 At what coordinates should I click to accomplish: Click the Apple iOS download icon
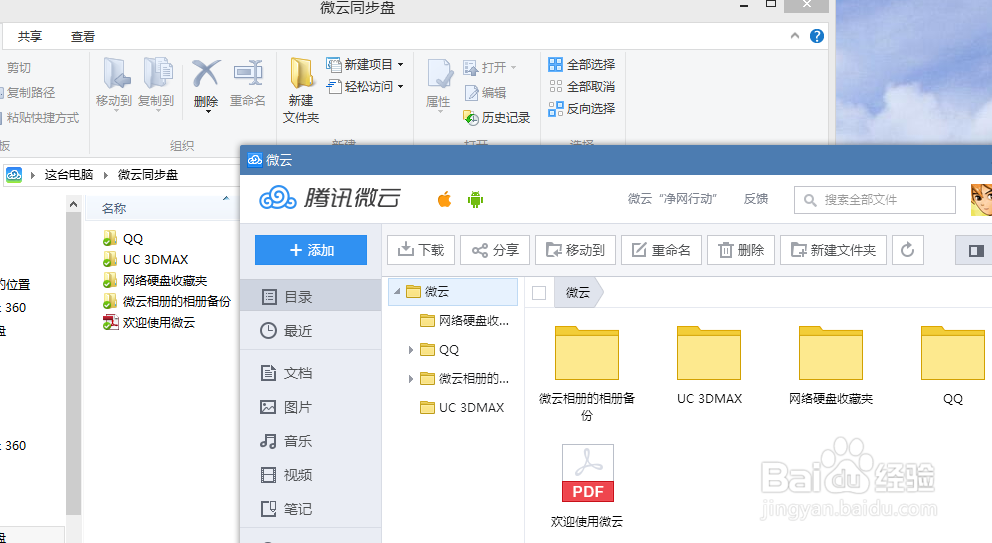(445, 199)
